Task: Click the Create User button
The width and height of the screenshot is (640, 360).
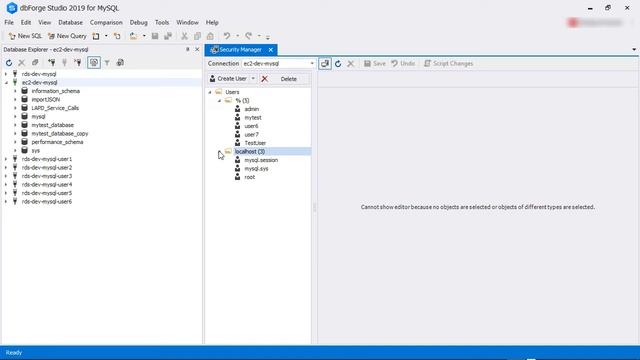Action: pos(228,79)
